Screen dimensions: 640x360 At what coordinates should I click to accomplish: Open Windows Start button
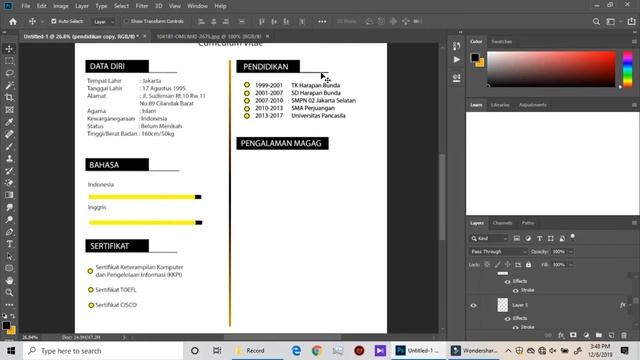11,351
